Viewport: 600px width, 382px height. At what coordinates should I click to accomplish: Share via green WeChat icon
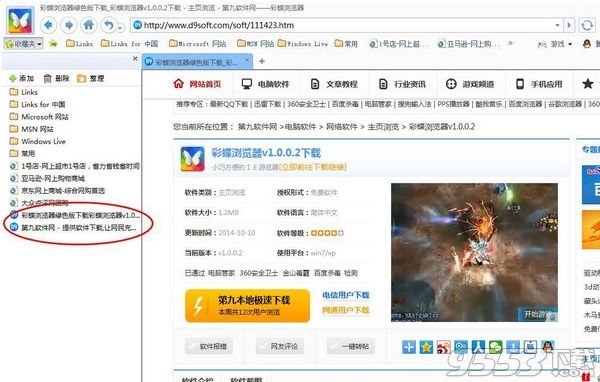tap(496, 347)
